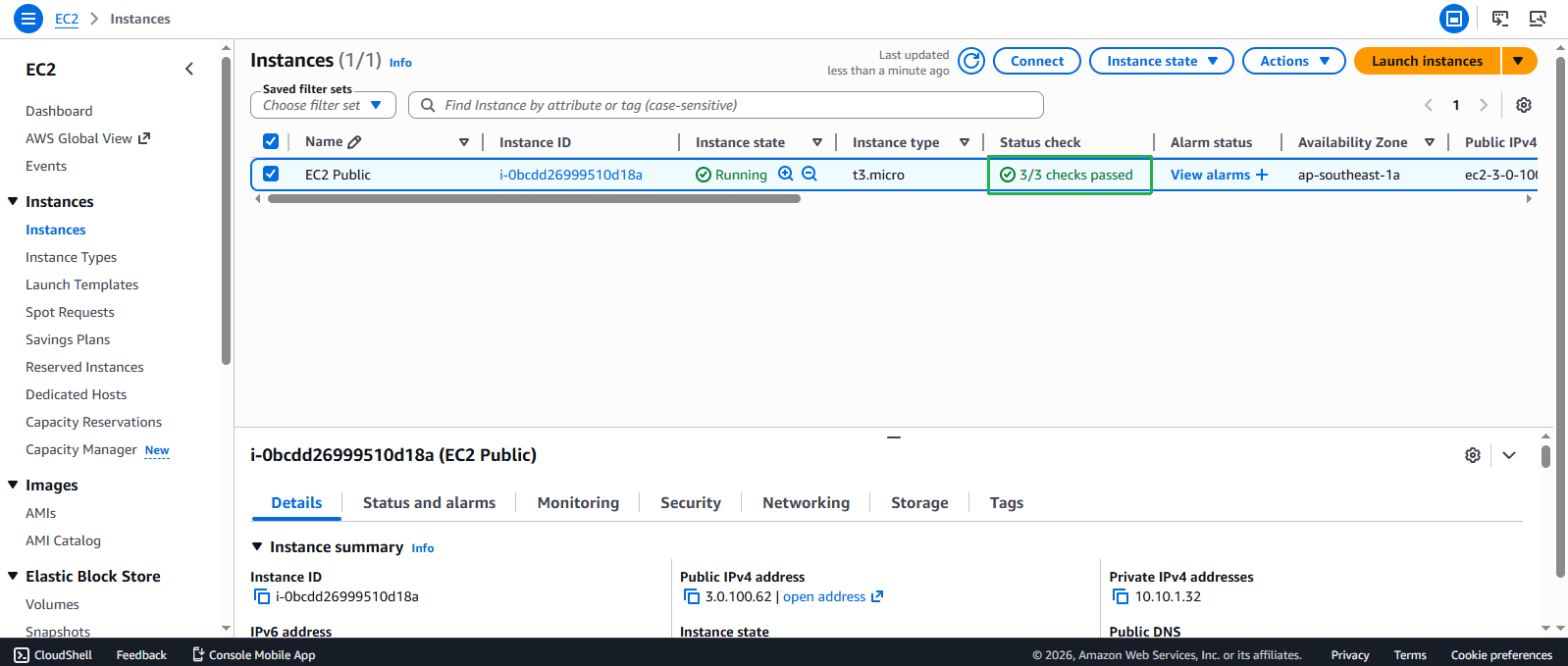The height and width of the screenshot is (666, 1568).
Task: Sort by the Name column arrow
Action: pyautogui.click(x=464, y=142)
